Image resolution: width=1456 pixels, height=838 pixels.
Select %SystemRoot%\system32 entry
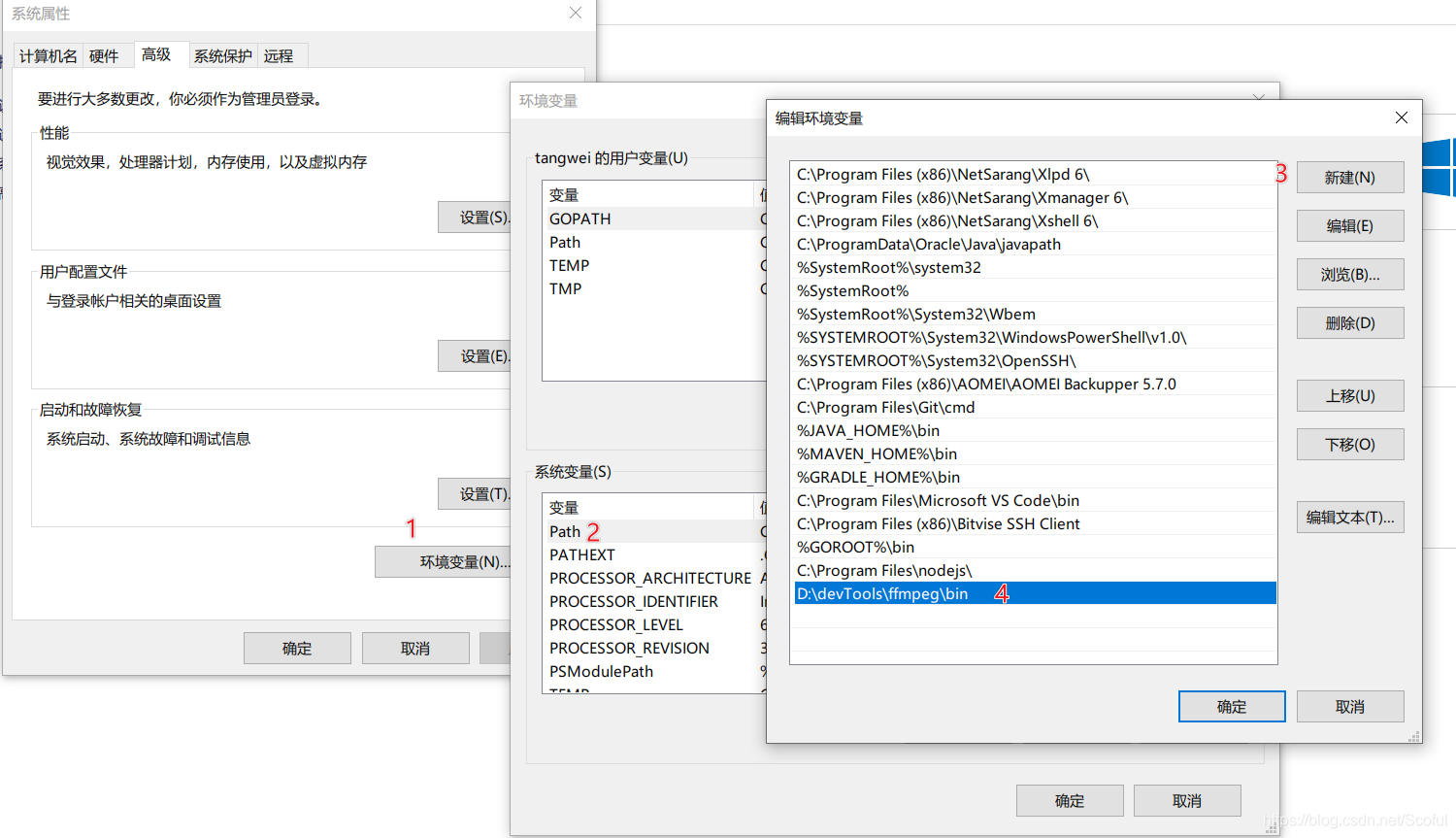(1035, 267)
